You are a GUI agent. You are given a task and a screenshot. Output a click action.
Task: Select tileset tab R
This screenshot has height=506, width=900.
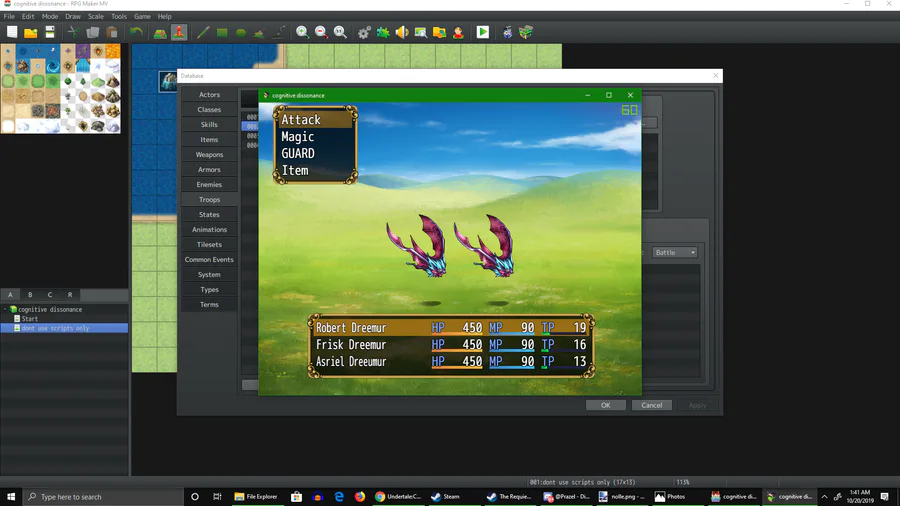point(70,295)
